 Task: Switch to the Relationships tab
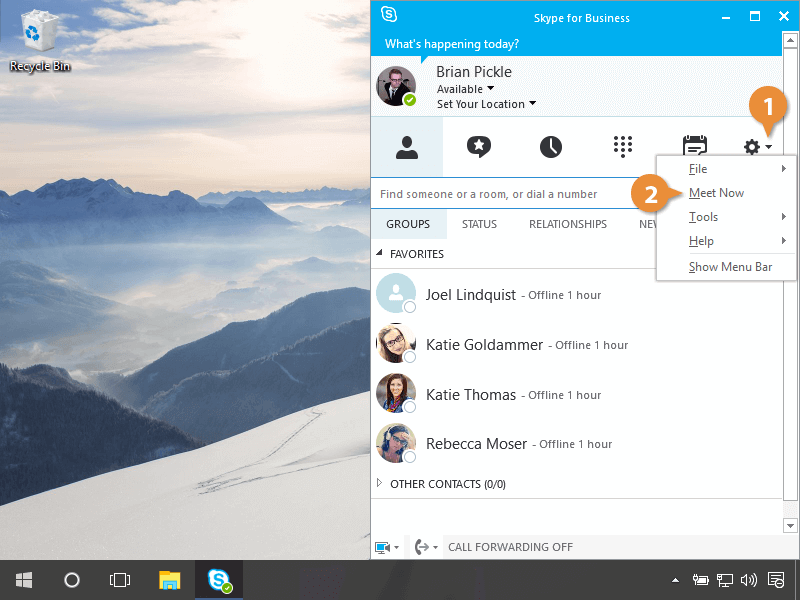[567, 224]
